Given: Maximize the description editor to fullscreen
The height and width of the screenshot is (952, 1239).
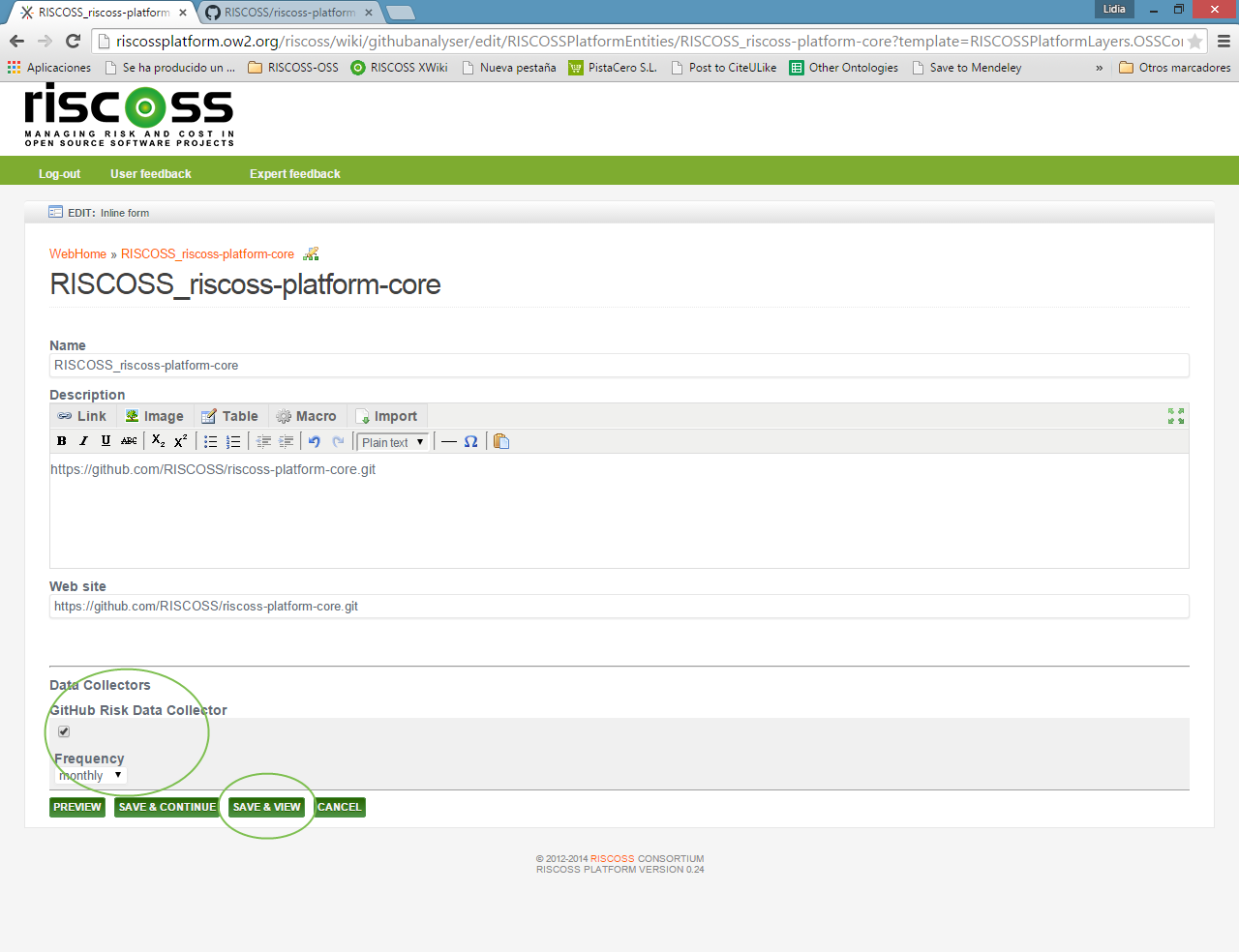Looking at the screenshot, I should [x=1176, y=416].
